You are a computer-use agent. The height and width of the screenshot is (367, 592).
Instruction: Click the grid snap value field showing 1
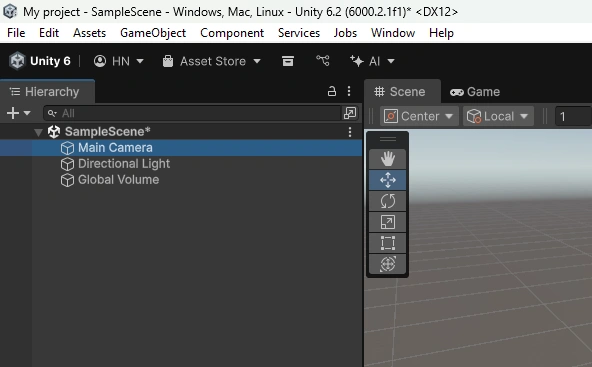coord(573,116)
